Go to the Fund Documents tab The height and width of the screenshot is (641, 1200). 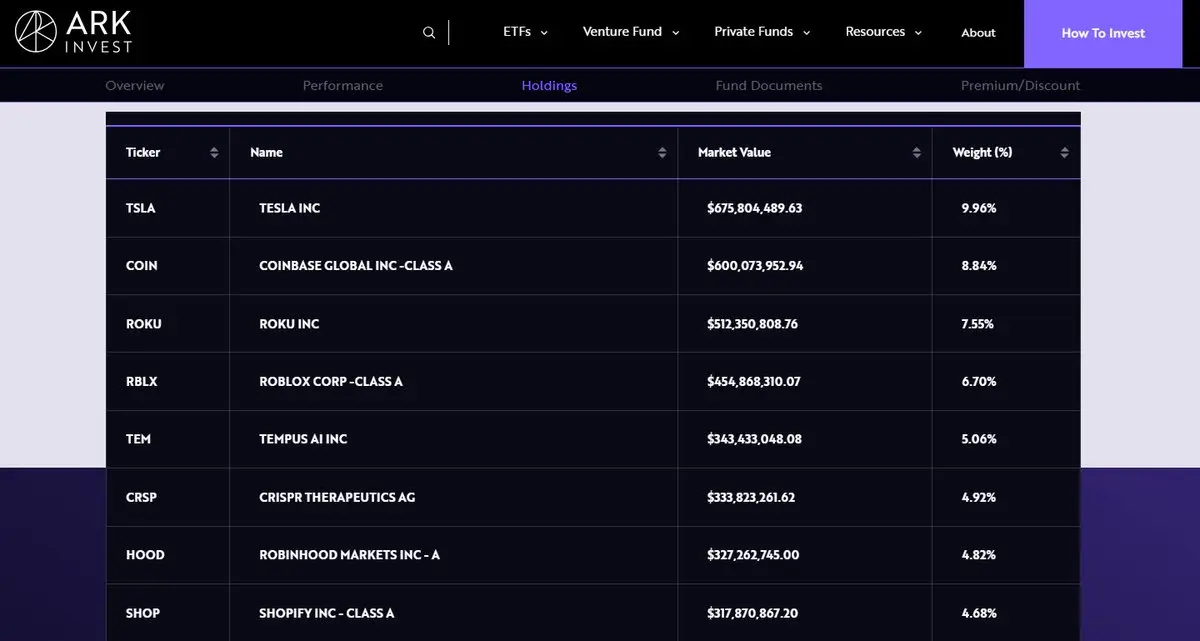click(769, 86)
